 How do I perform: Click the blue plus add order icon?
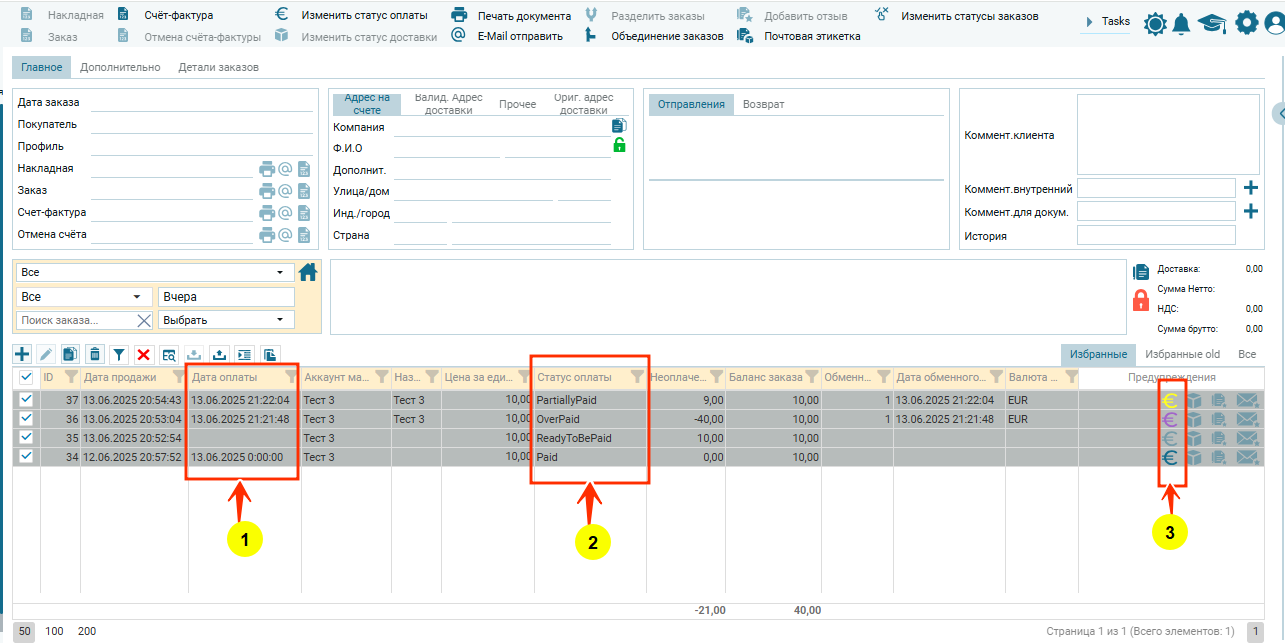(22, 354)
